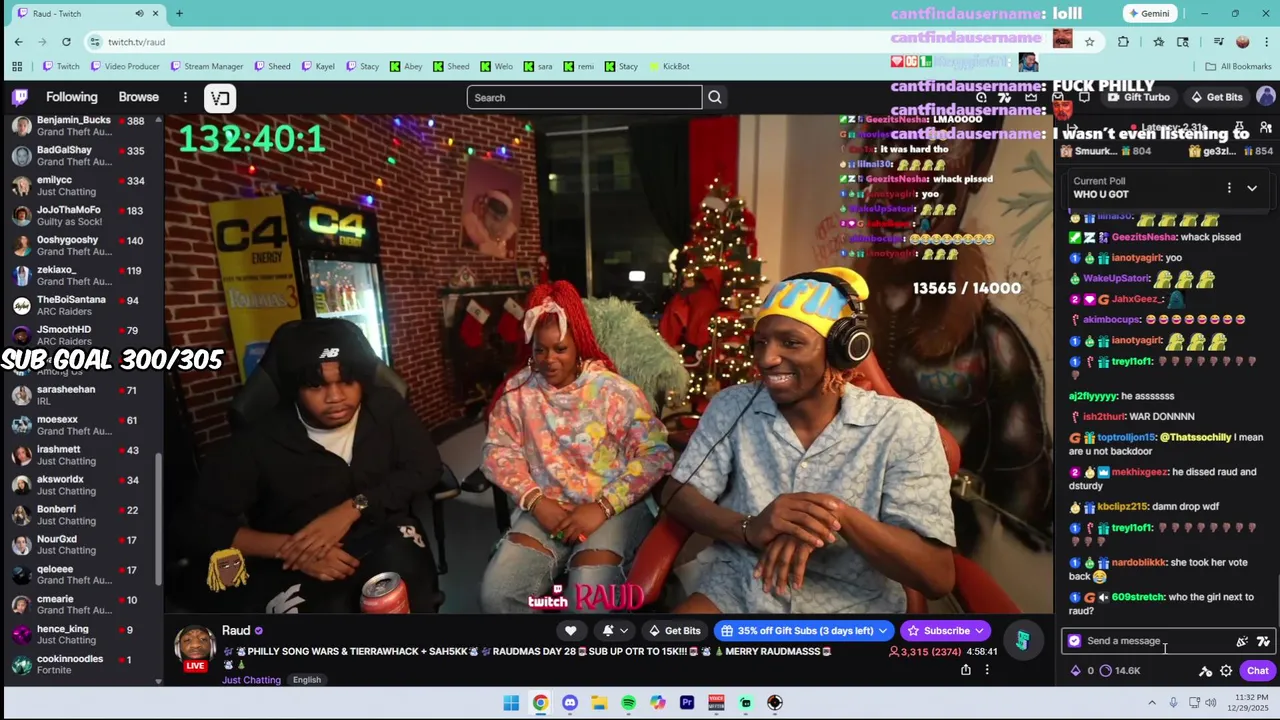
Task: Click the Get Bits button in top nav
Action: [x=1217, y=97]
